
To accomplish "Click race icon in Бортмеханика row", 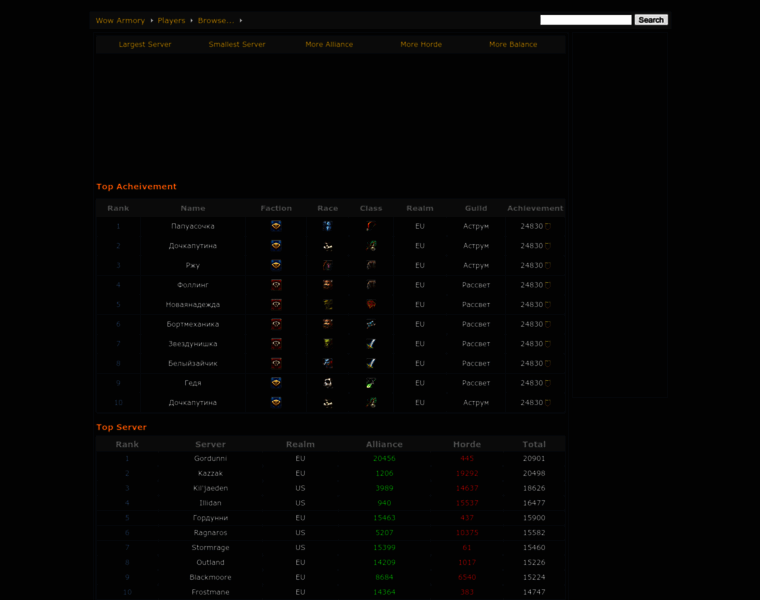I will coord(328,324).
